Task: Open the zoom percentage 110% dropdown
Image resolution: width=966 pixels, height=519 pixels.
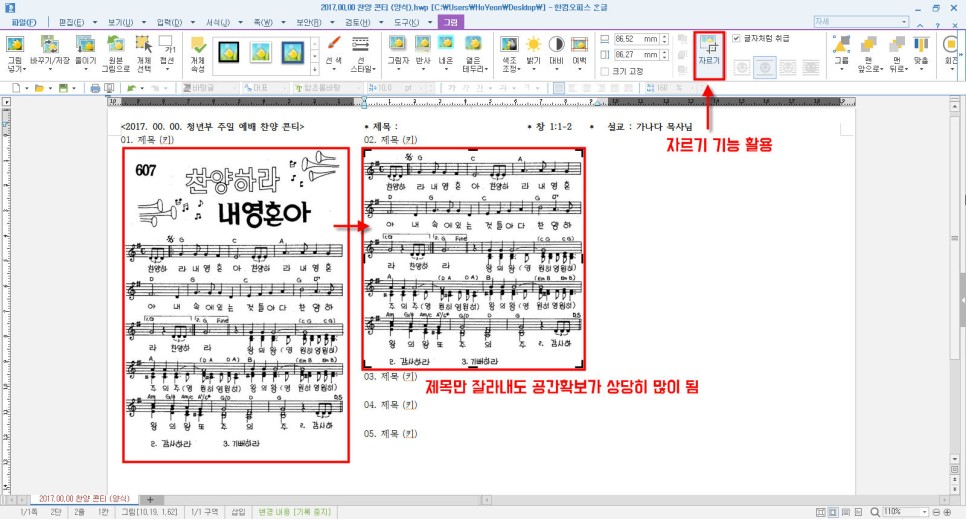Action: 924,512
